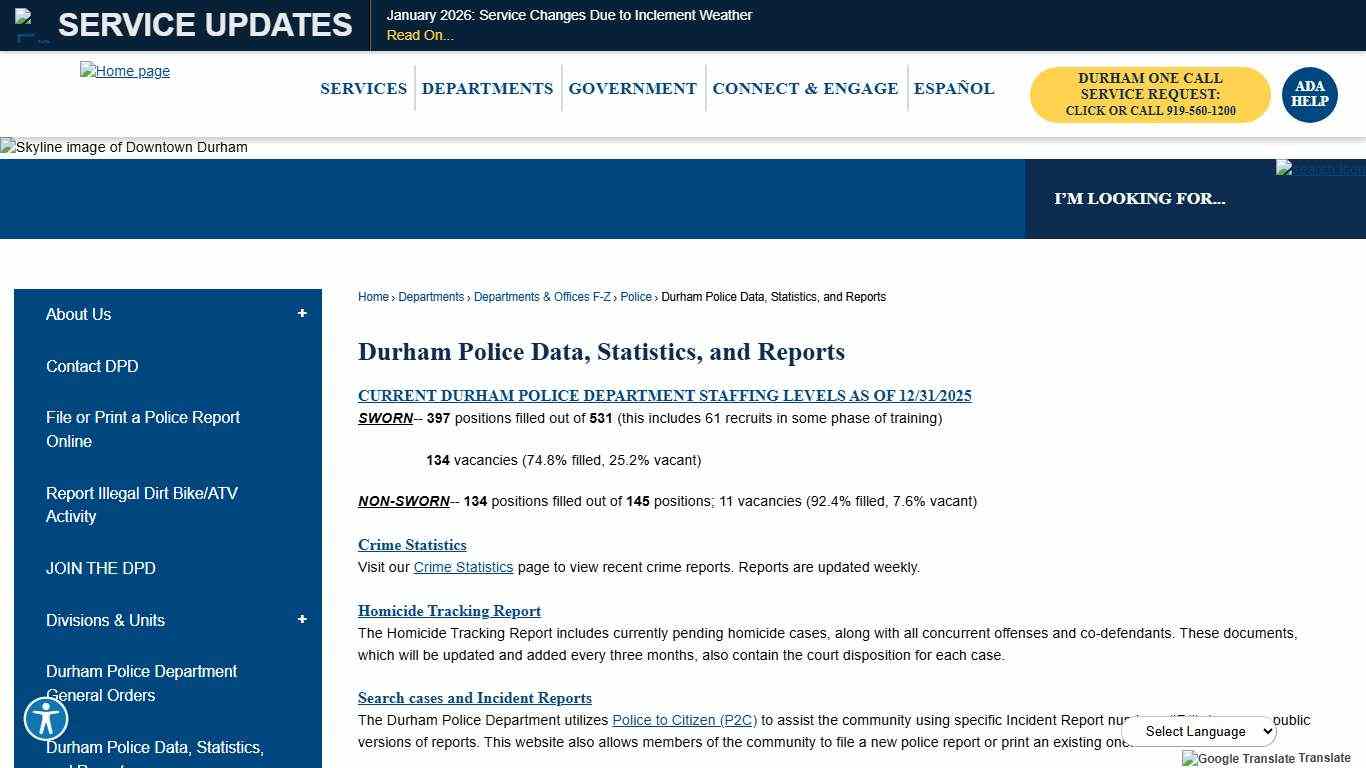This screenshot has height=768, width=1366.
Task: Visit the Crime Statistics page link
Action: (x=463, y=567)
